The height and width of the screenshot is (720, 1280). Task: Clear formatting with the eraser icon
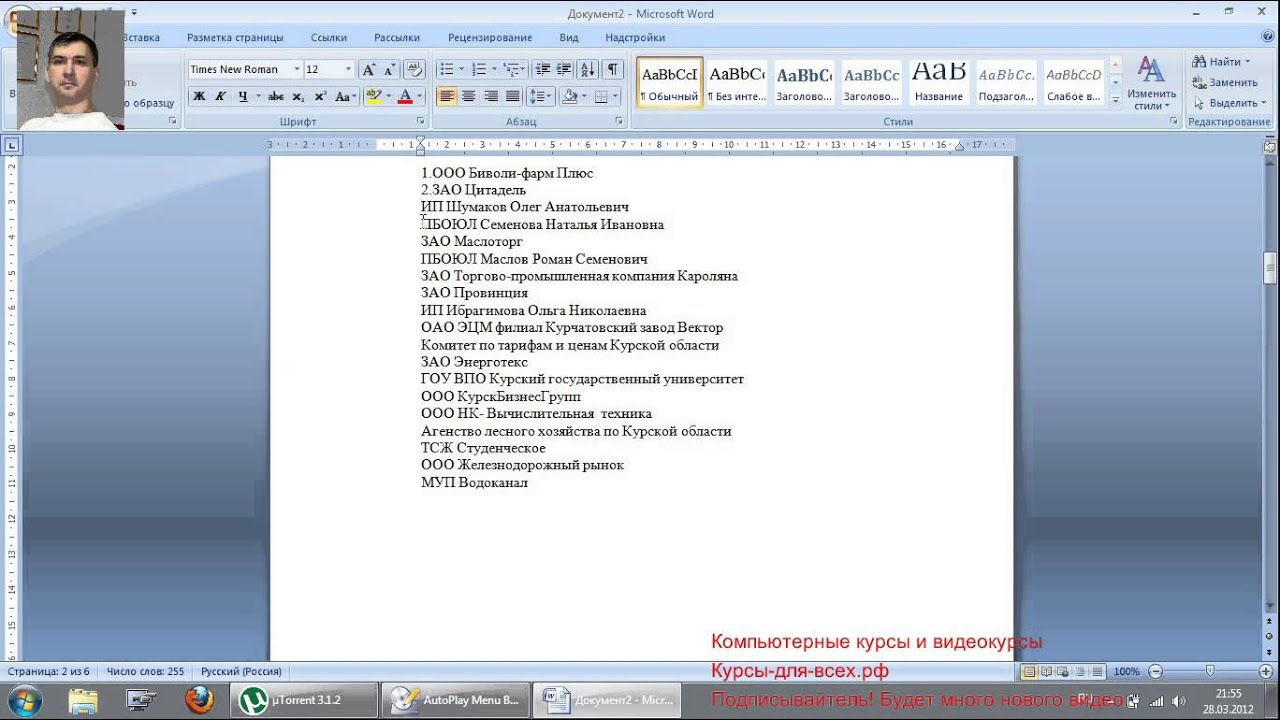[415, 69]
